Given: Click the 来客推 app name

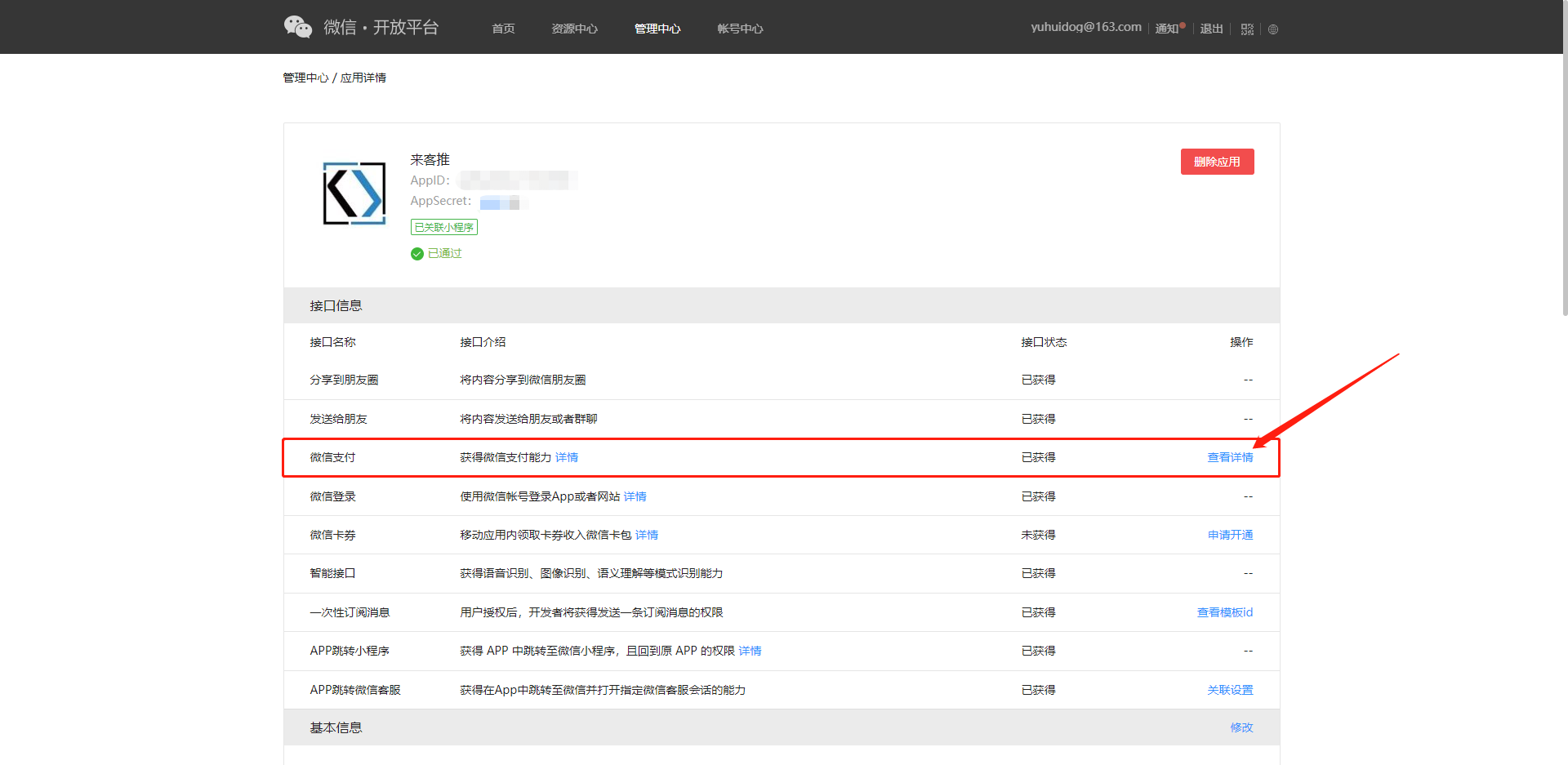Looking at the screenshot, I should point(430,159).
